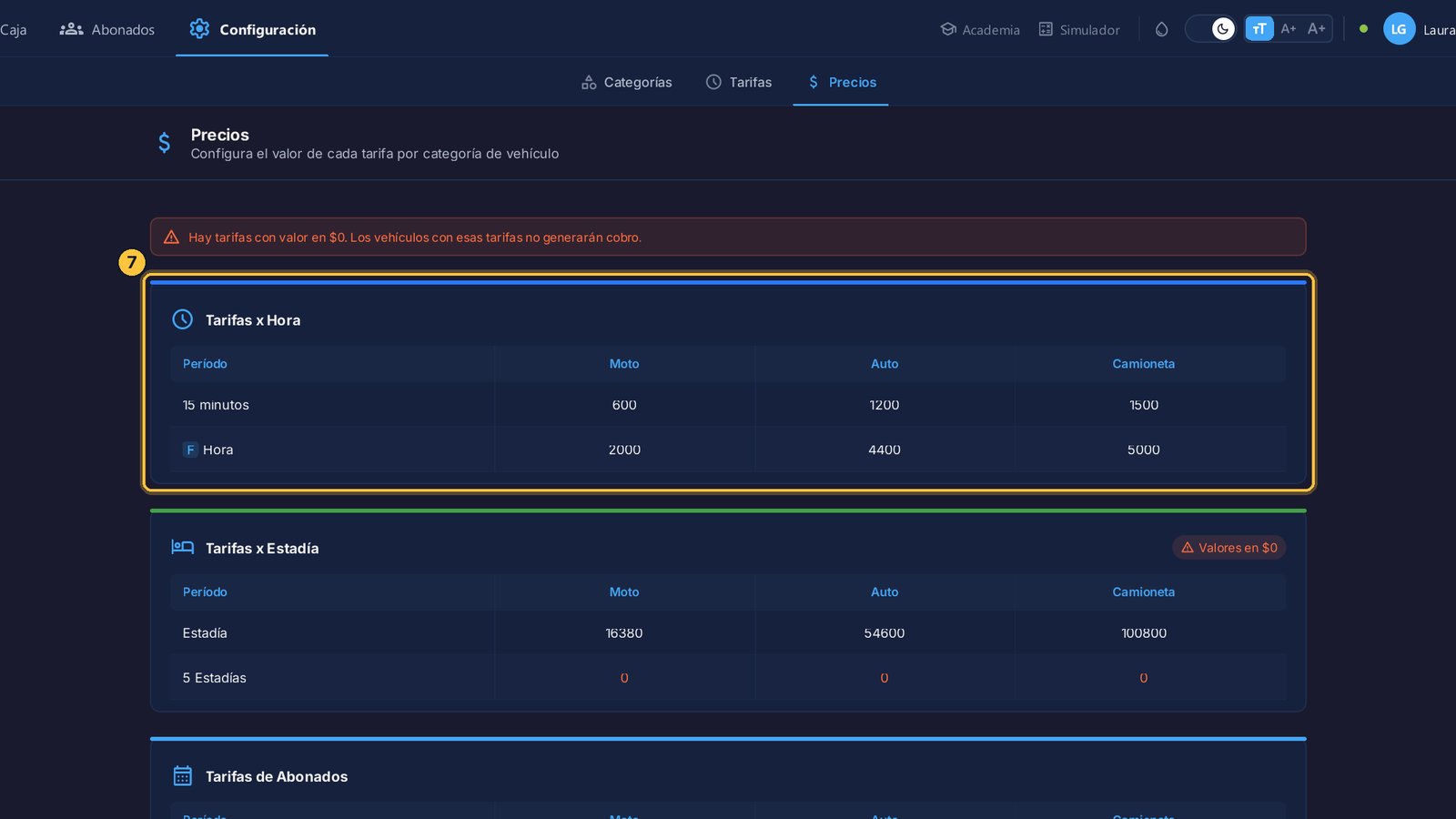Screen dimensions: 1456x819
Task: Select the normal text size button
Action: pos(1259,29)
